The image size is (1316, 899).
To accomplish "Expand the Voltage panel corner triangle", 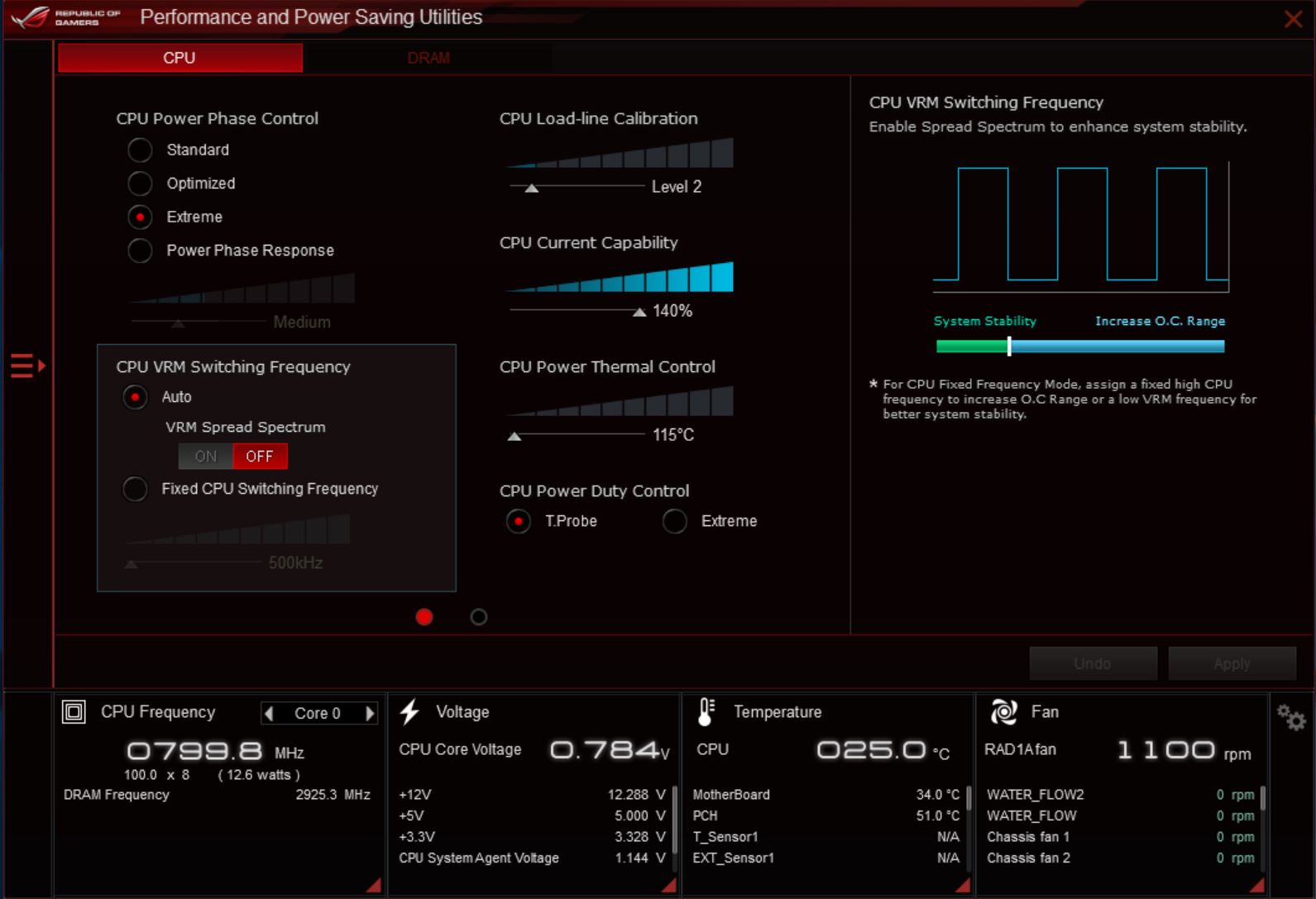I will tap(668, 885).
